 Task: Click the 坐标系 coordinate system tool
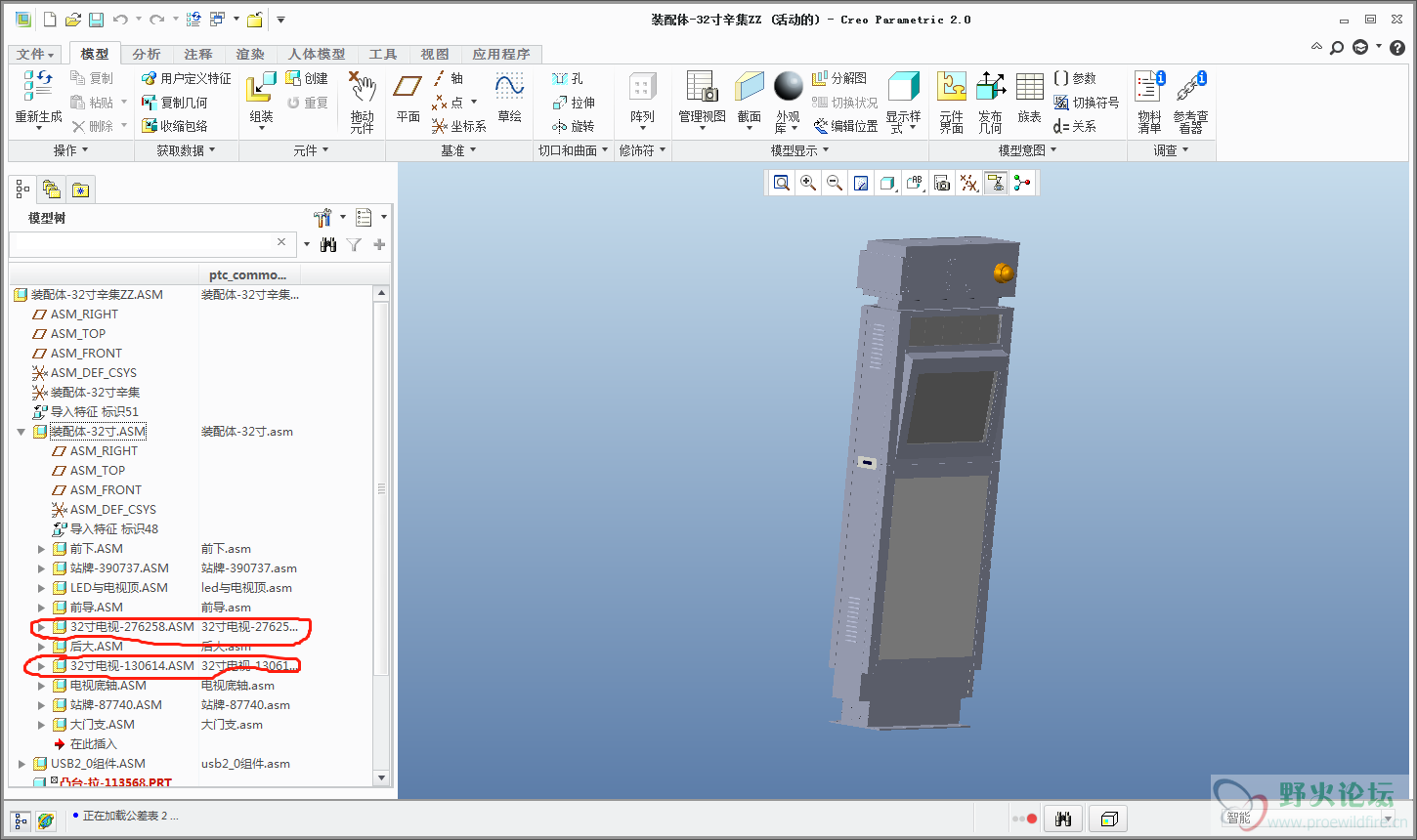click(459, 126)
